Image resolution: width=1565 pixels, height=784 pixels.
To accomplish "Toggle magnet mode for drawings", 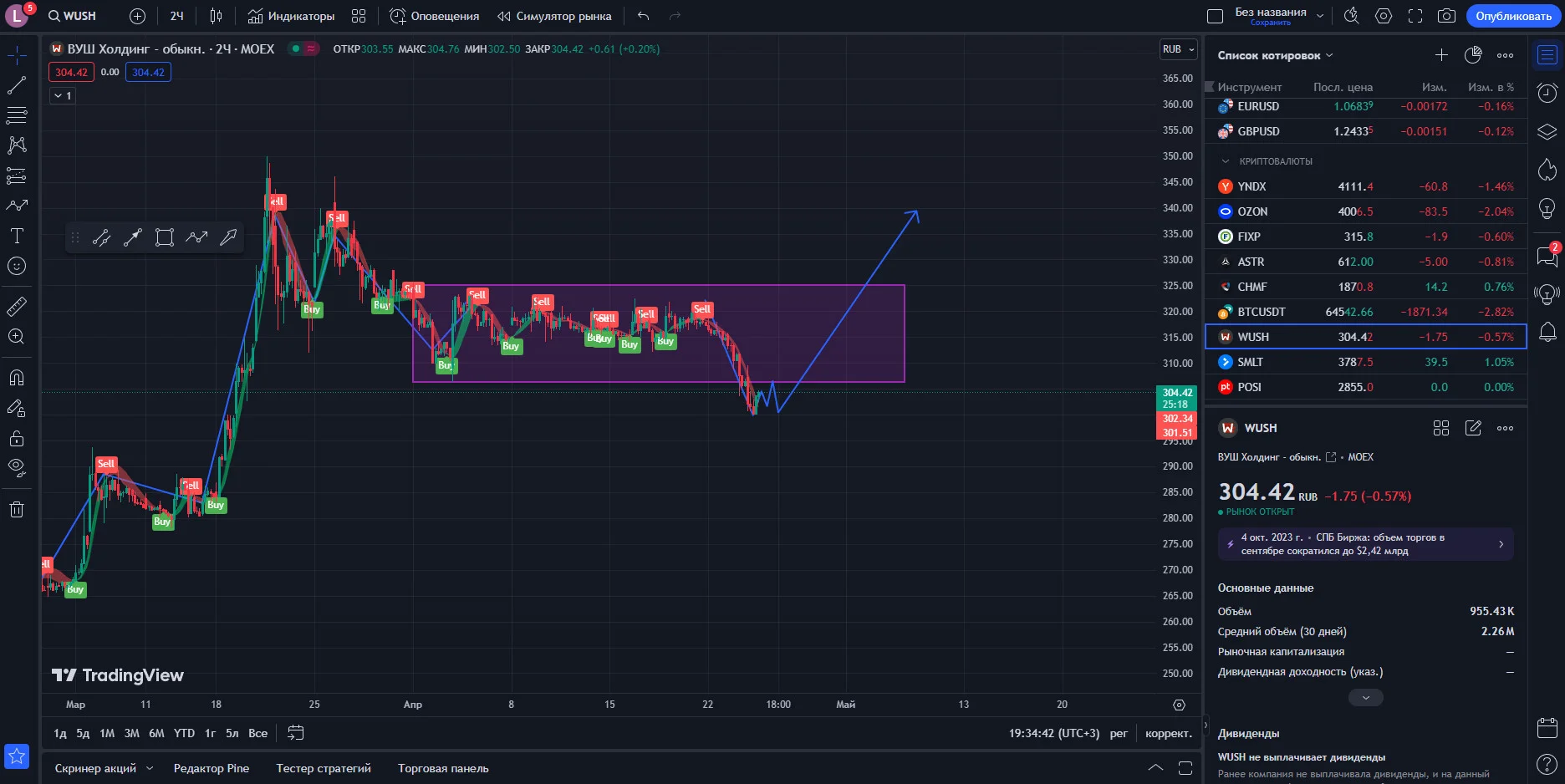I will tap(17, 378).
